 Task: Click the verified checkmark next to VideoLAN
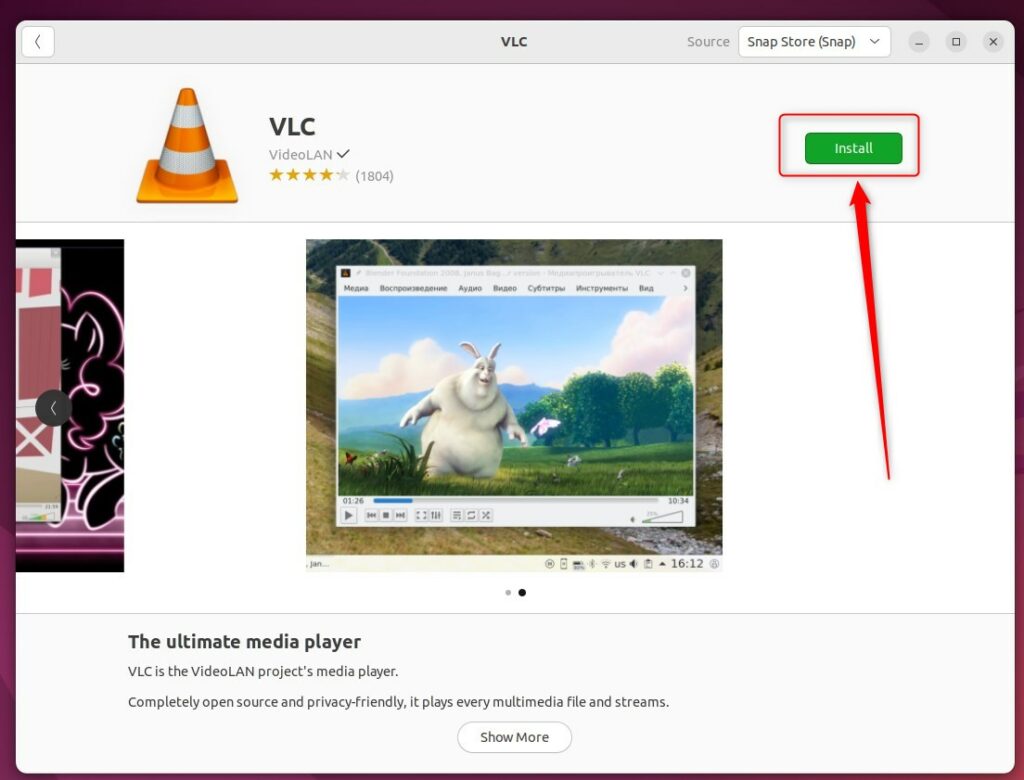point(343,154)
